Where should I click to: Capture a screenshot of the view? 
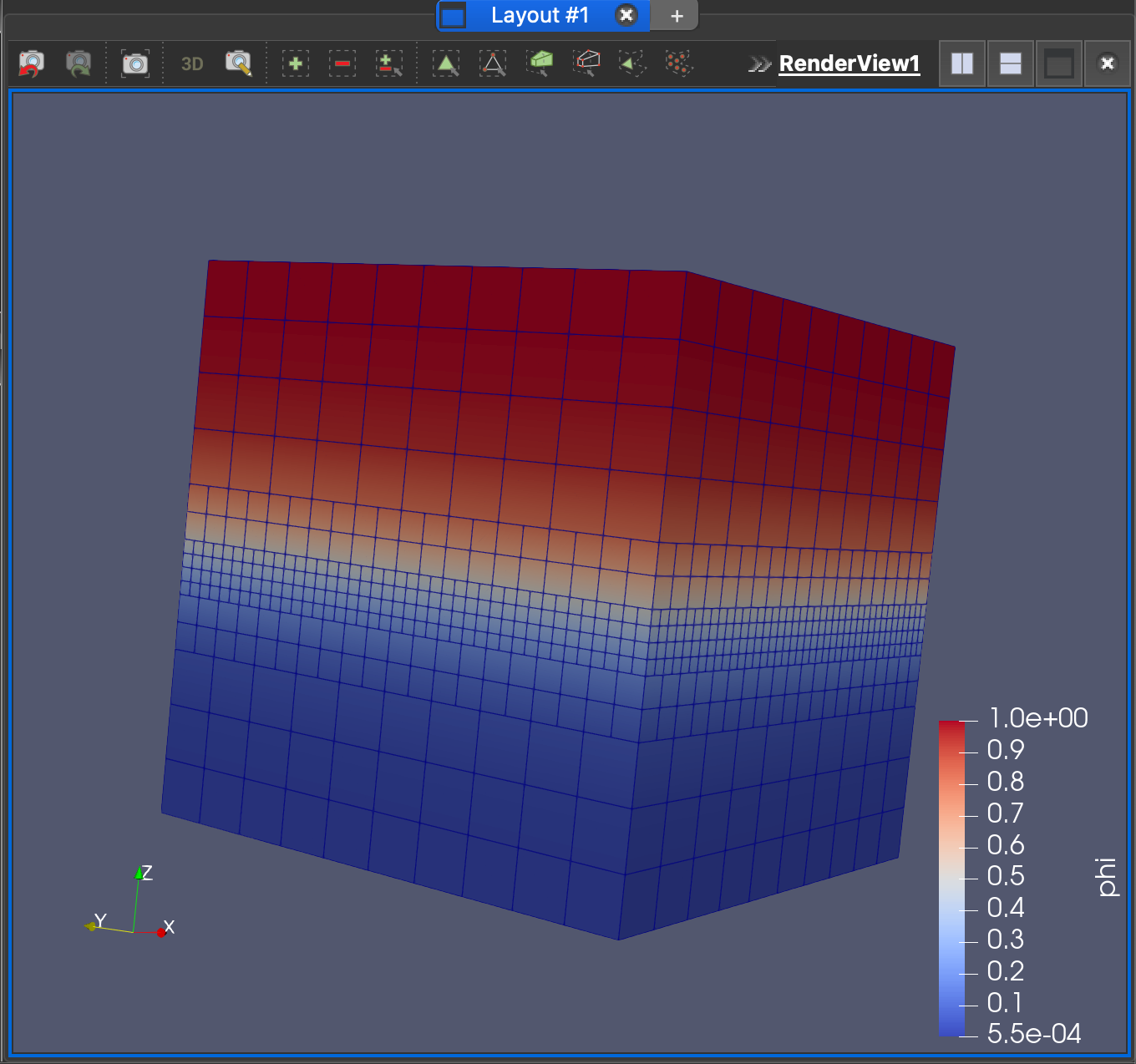point(135,63)
